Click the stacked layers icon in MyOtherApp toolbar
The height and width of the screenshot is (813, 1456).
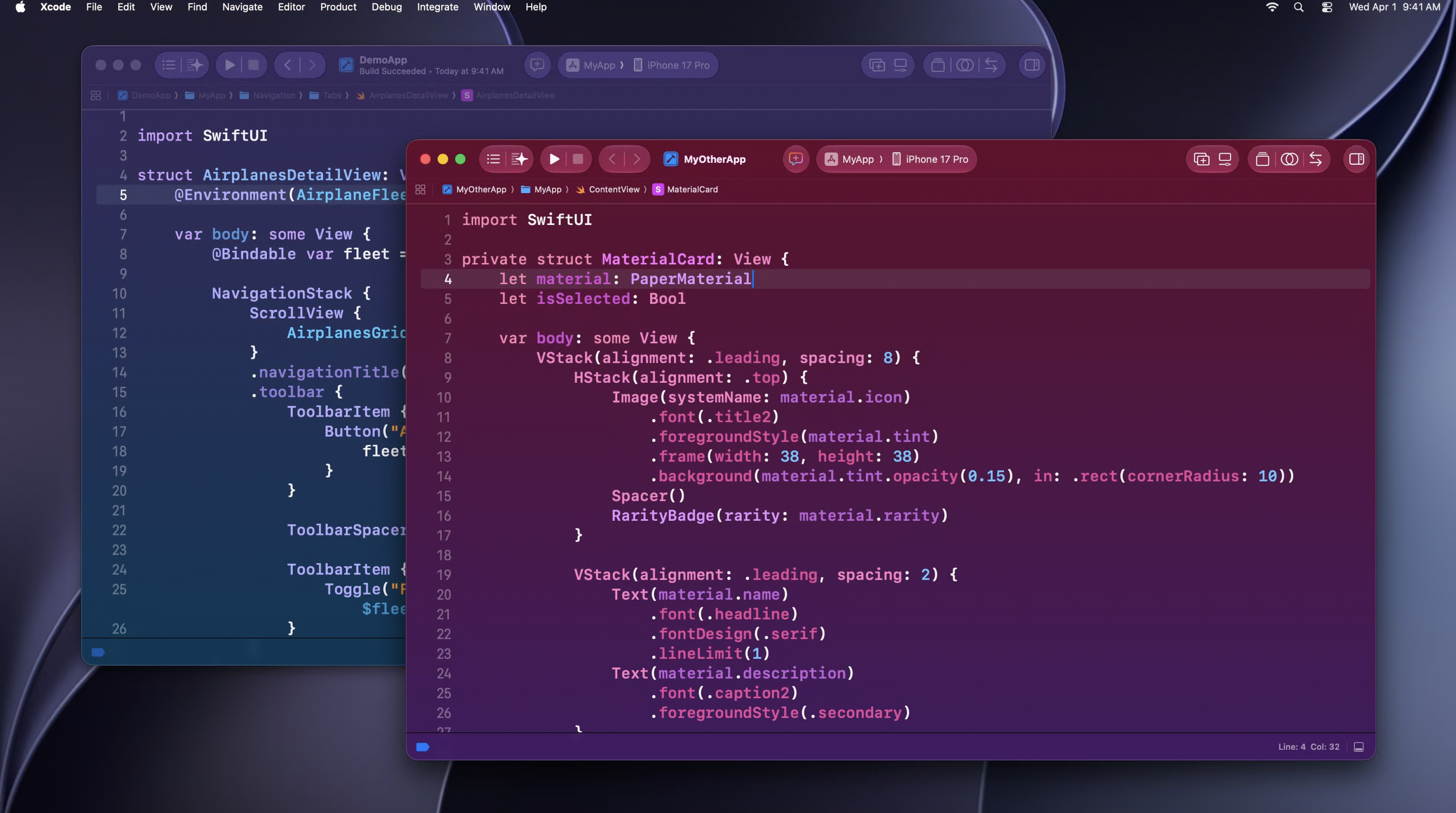tap(1262, 159)
